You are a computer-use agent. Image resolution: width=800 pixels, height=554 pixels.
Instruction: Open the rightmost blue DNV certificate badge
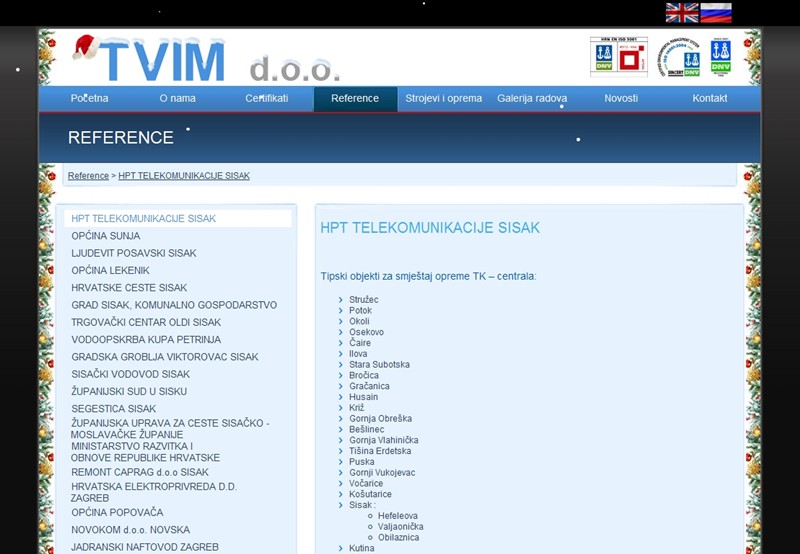(x=720, y=57)
